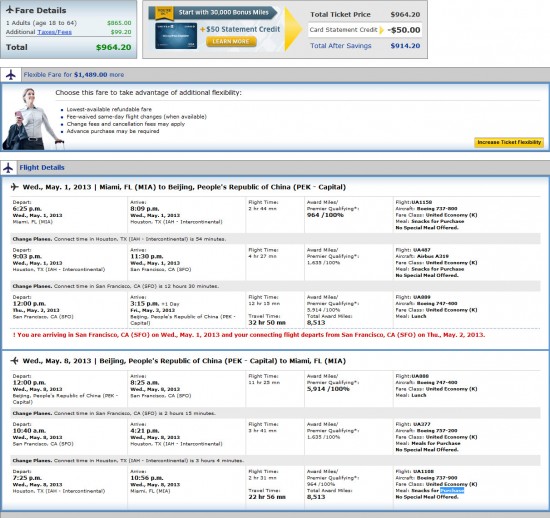This screenshot has height=518, width=550.
Task: Click the Start with 30,000 Bonus Miles banner
Action: pos(213,13)
